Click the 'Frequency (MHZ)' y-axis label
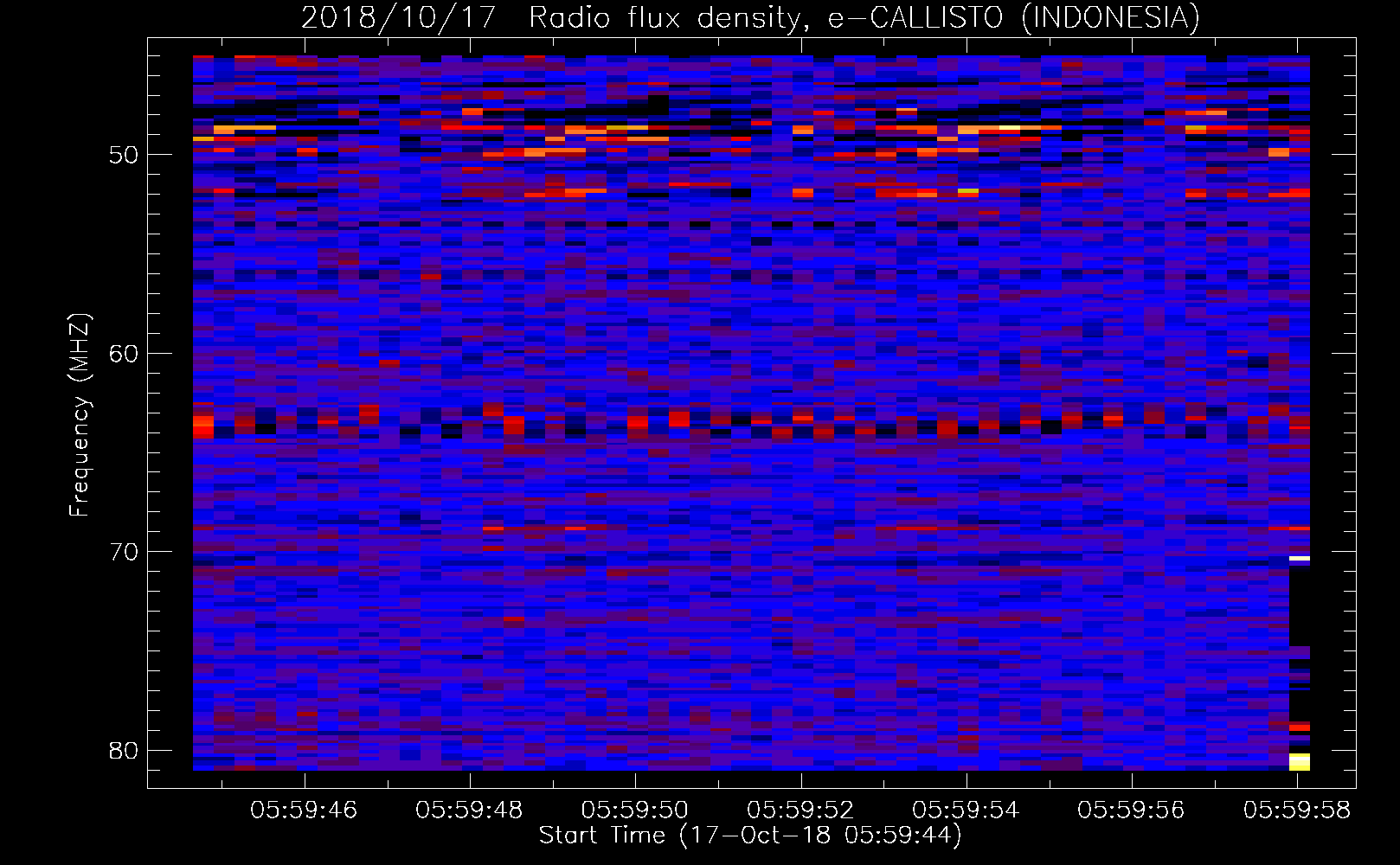This screenshot has width=1400, height=865. point(80,415)
